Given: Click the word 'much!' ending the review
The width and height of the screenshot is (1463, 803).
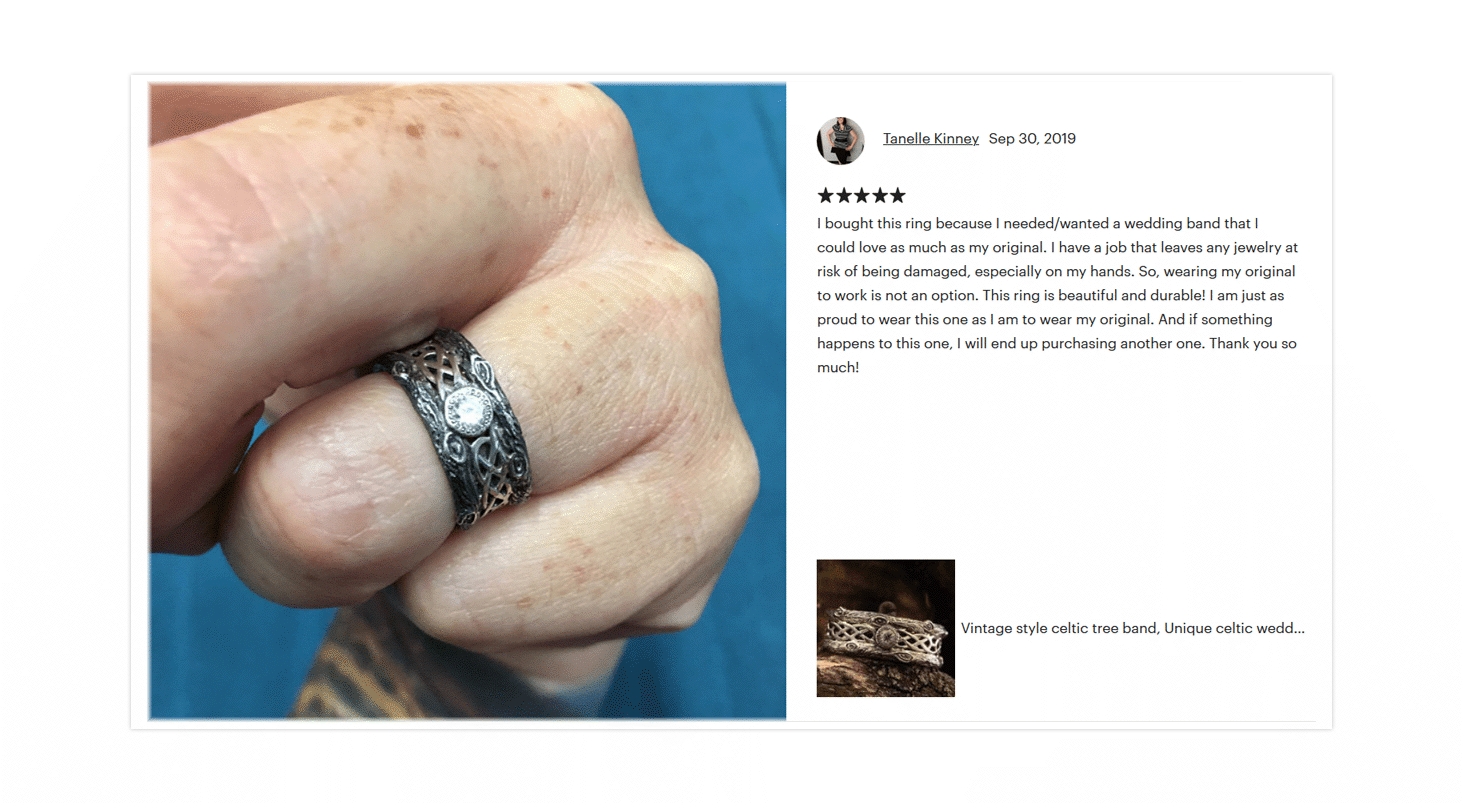Looking at the screenshot, I should [838, 367].
